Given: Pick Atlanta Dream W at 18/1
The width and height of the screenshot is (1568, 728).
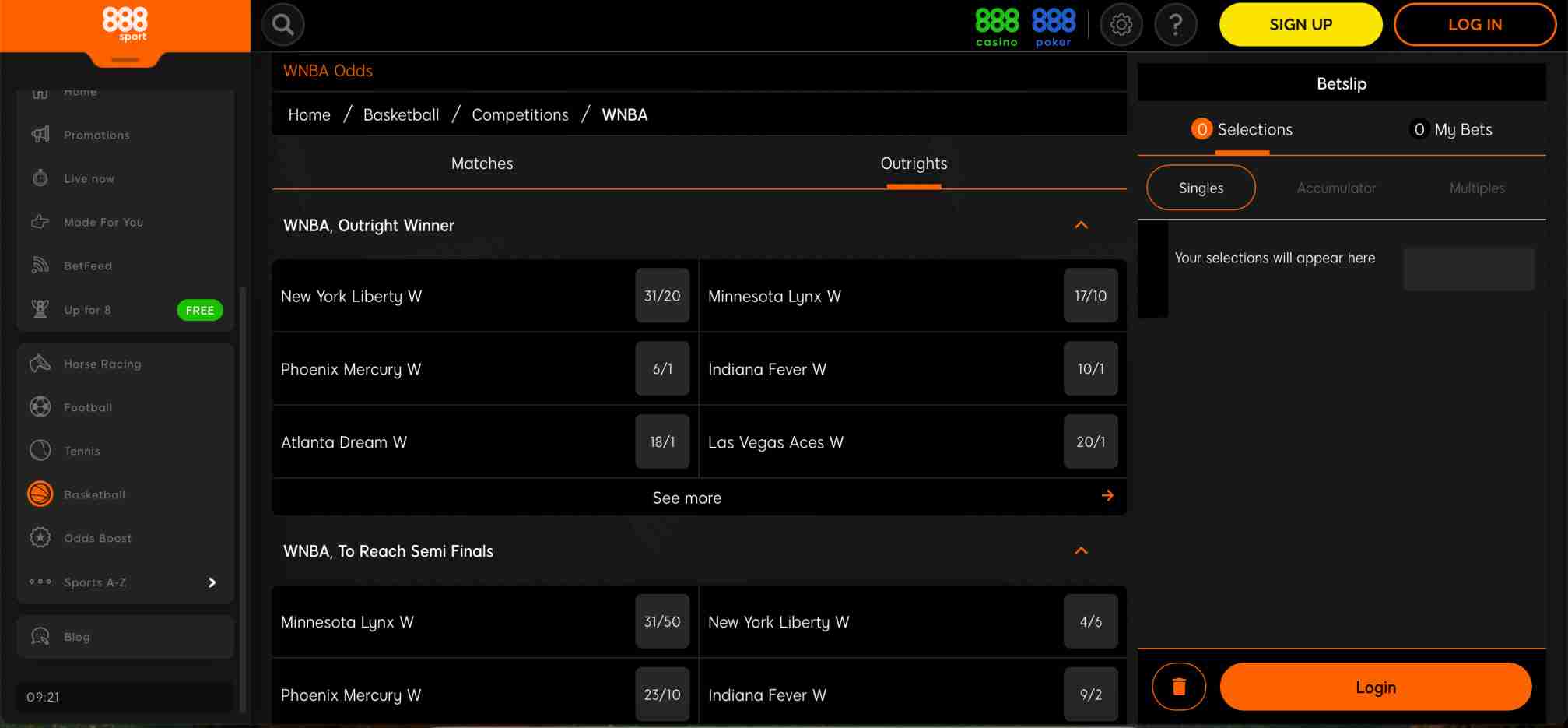Looking at the screenshot, I should [662, 441].
